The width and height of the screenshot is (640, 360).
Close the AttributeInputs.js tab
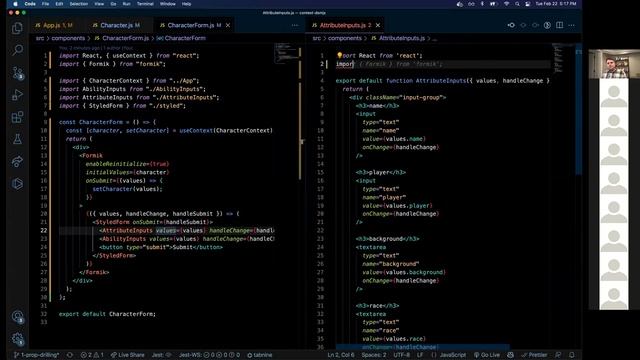point(378,25)
